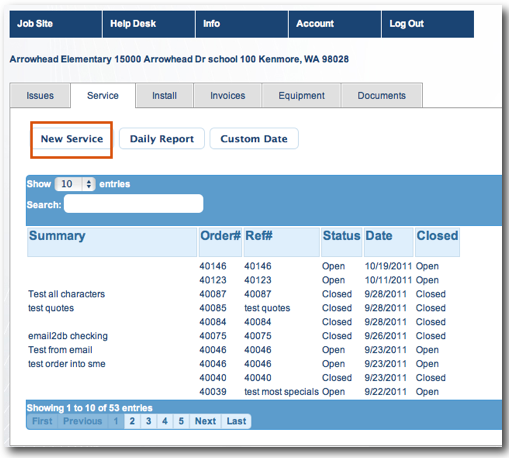Click the Arrowhead Elementary address heading

(179, 59)
